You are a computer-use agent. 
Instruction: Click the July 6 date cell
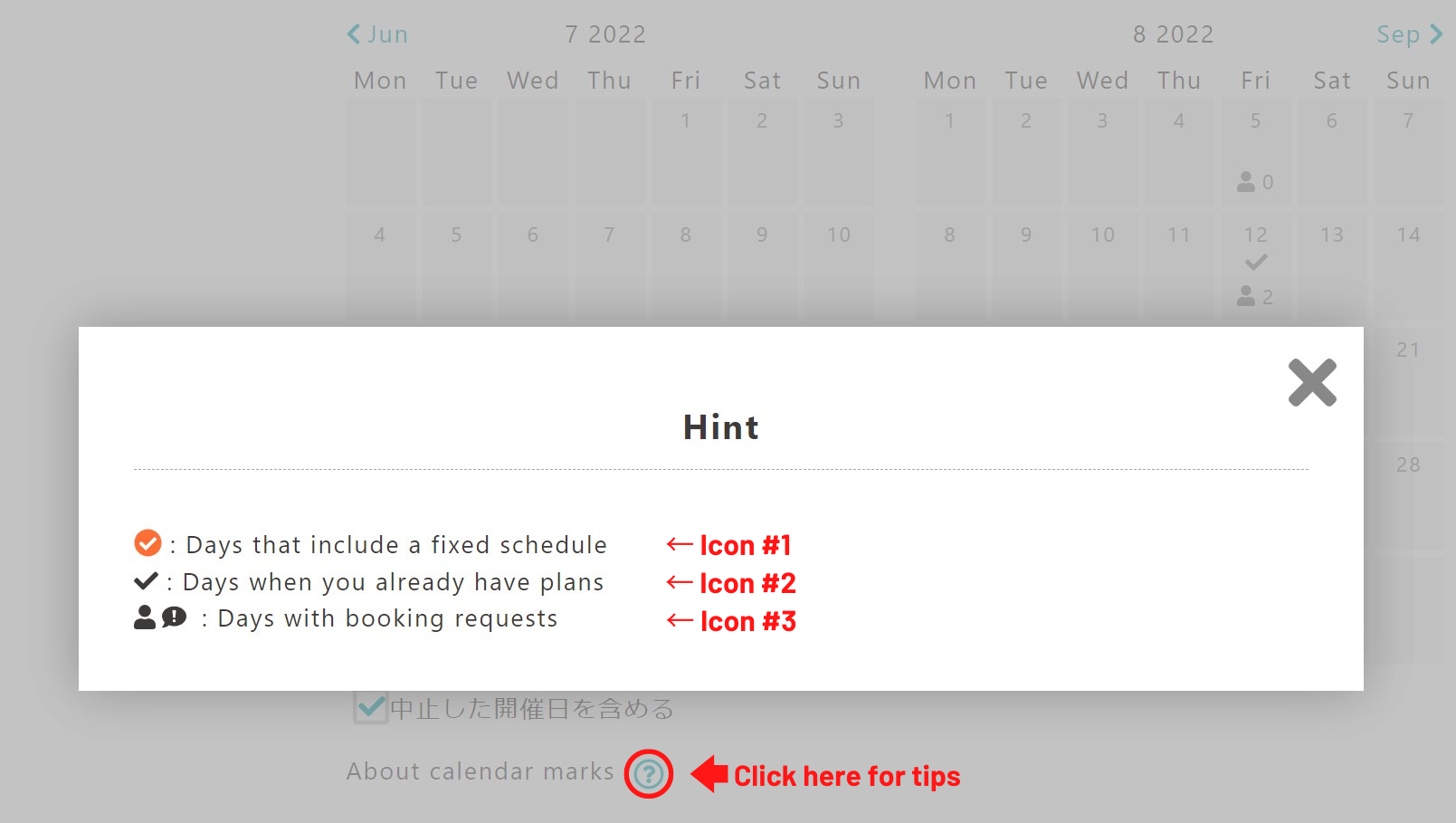532,264
